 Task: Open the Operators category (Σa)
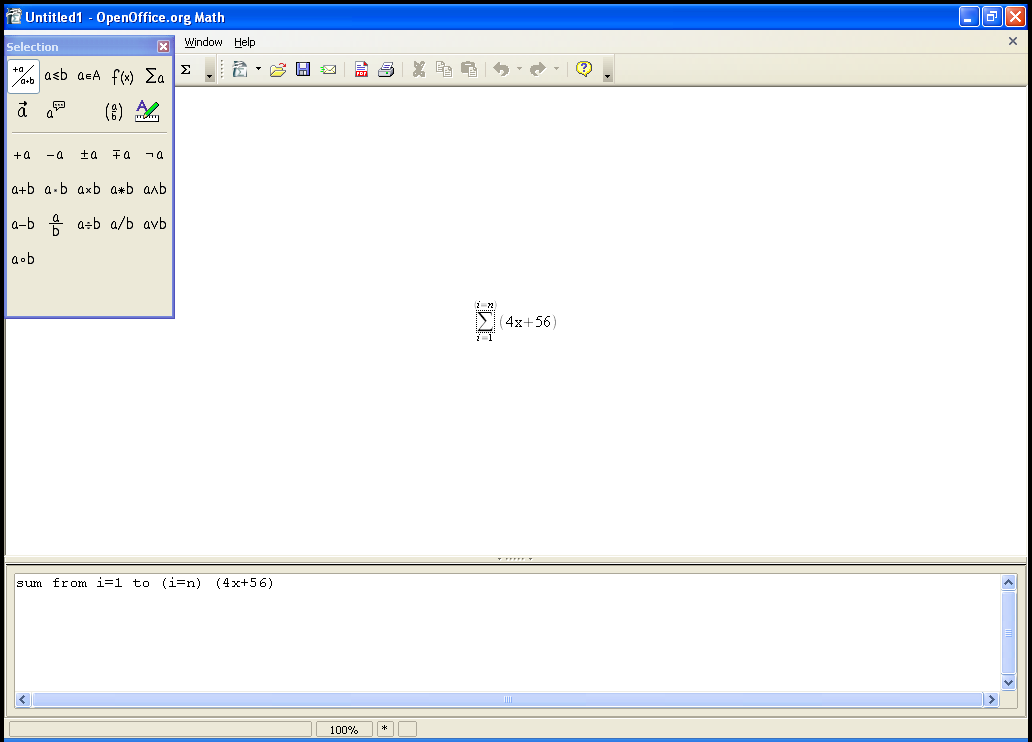(x=155, y=76)
